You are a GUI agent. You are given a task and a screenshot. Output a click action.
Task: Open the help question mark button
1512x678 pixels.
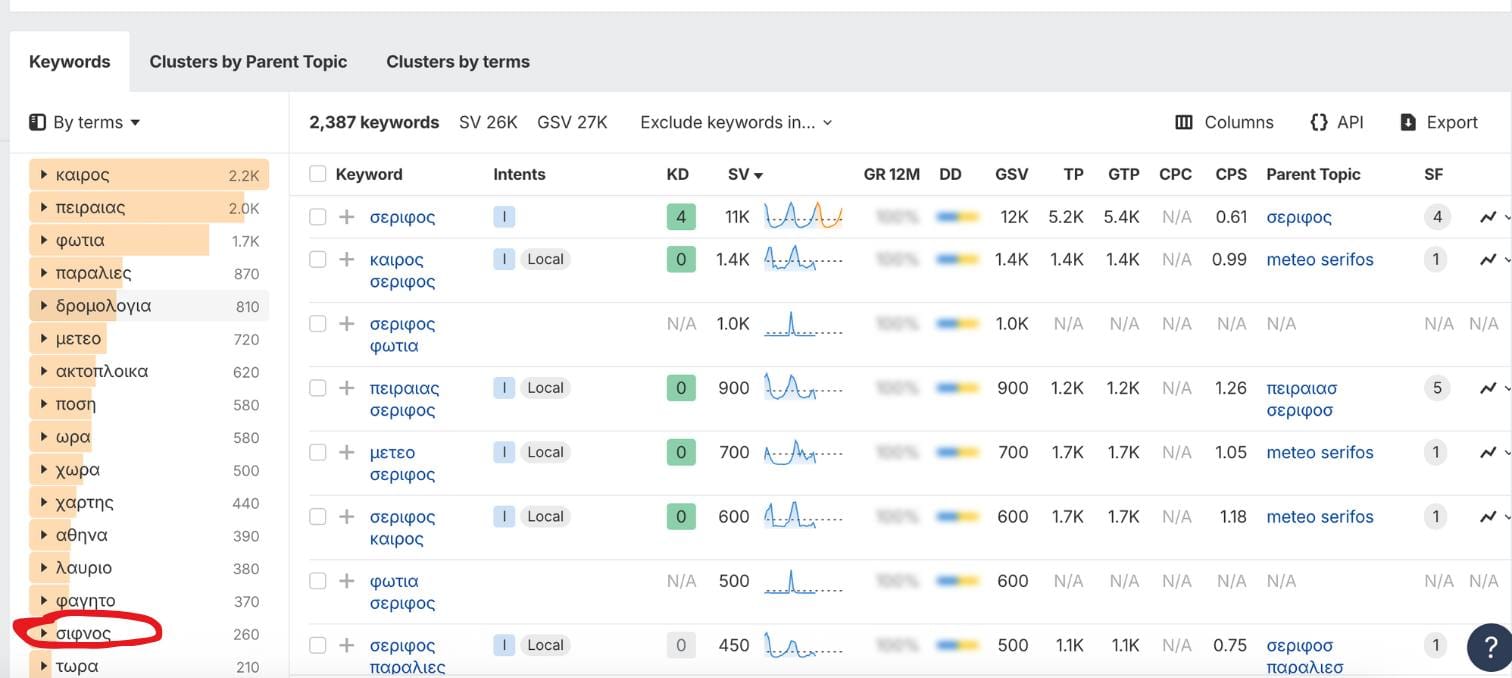tap(1488, 646)
